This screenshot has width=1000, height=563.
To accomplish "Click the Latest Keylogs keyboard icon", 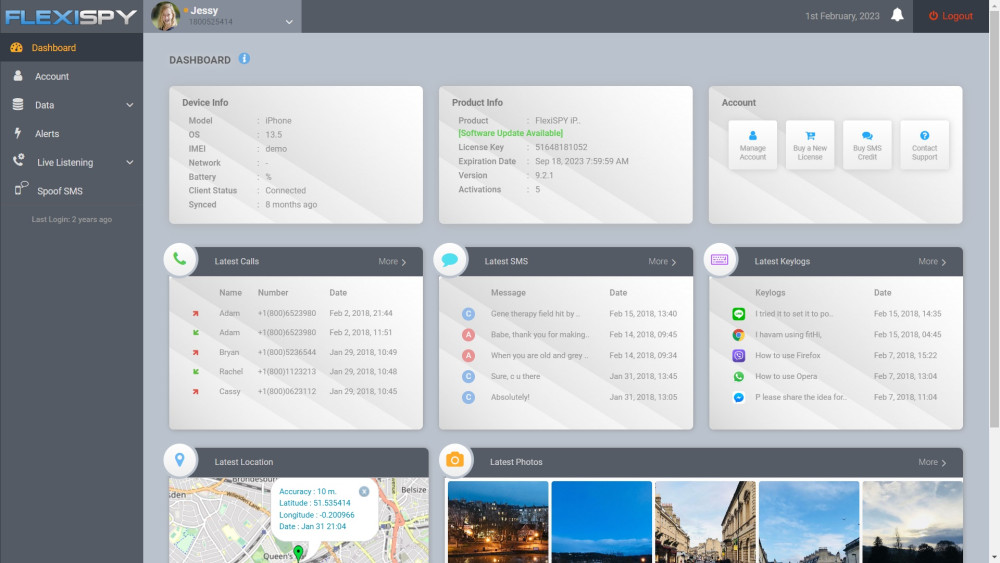I will (719, 260).
